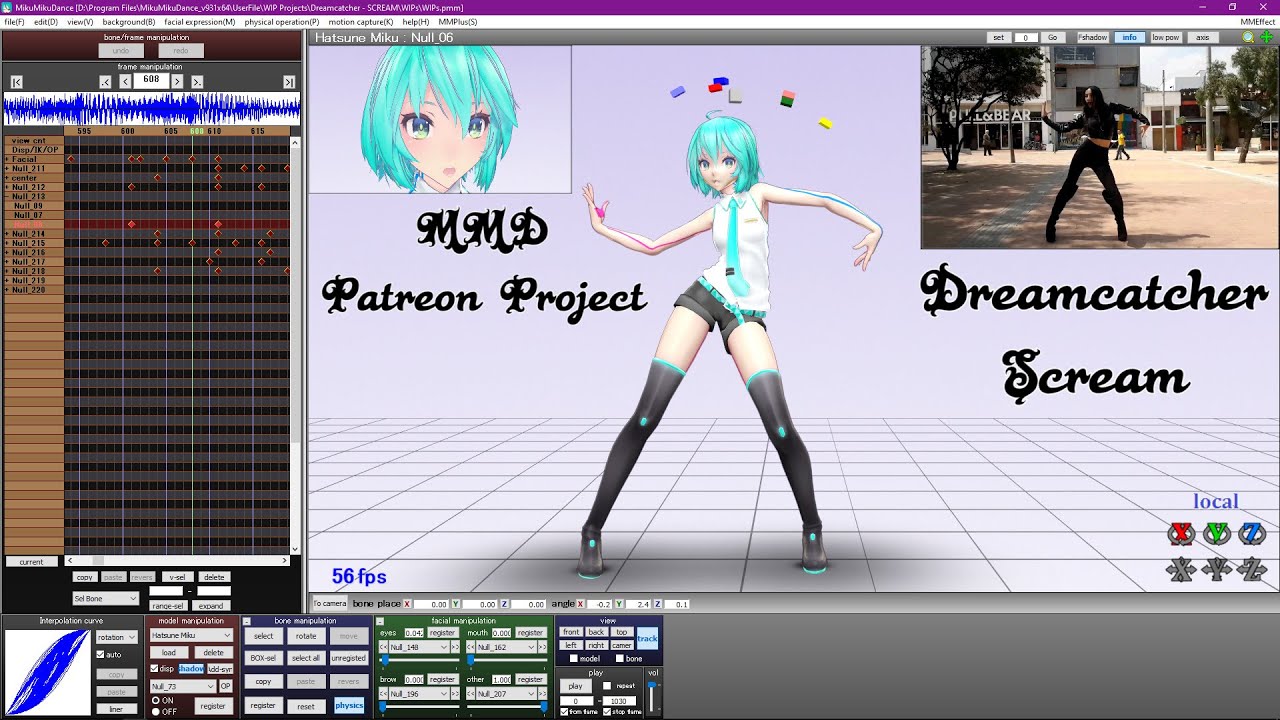Open the facial expression(M) menu
Viewport: 1280px width, 720px height.
(200, 21)
